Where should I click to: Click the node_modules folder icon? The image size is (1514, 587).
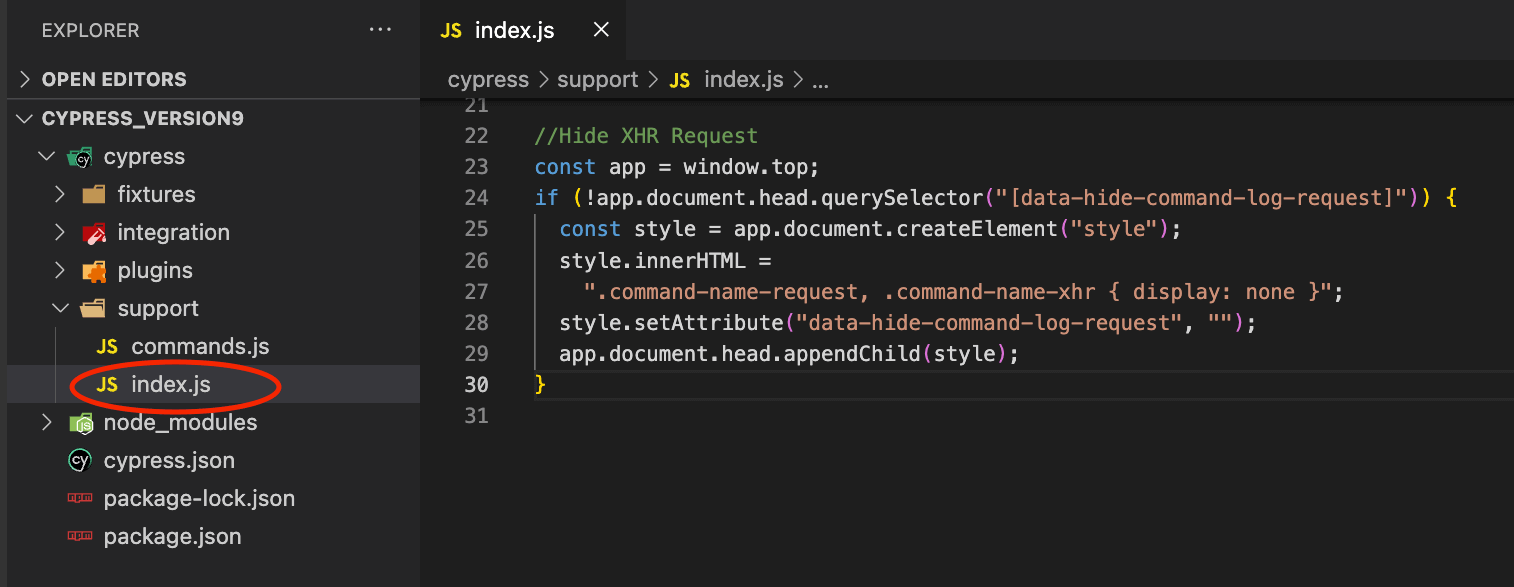click(80, 423)
